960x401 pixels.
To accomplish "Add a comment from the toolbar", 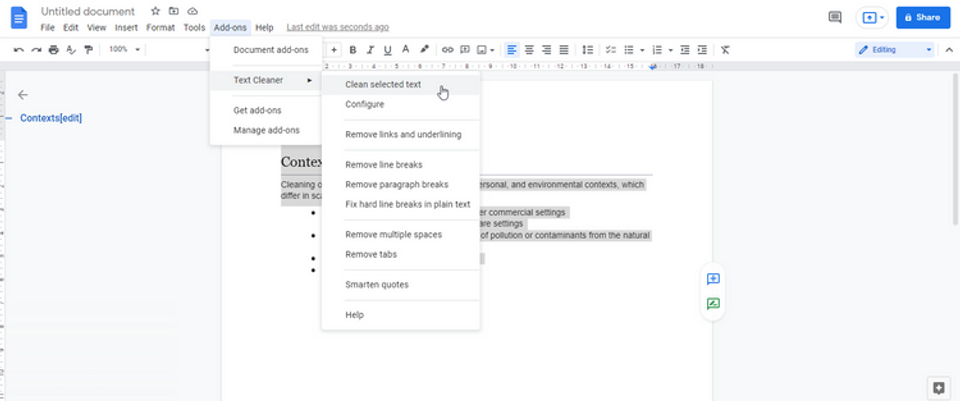I will (465, 50).
